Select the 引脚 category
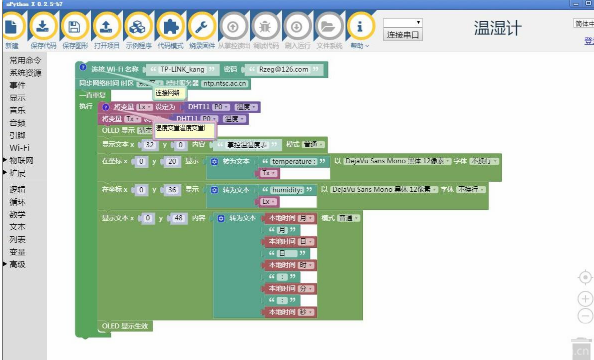Screen dimensions: 594x360 pos(17,135)
